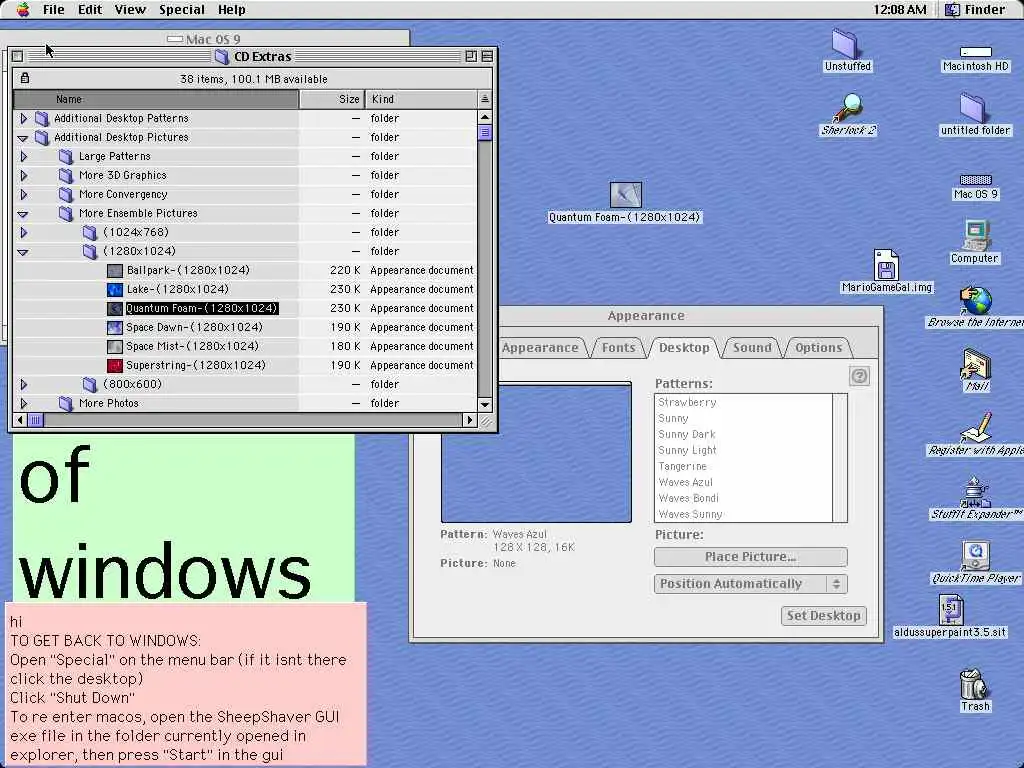The height and width of the screenshot is (768, 1024).
Task: Switch to the Sound tab
Action: (752, 347)
